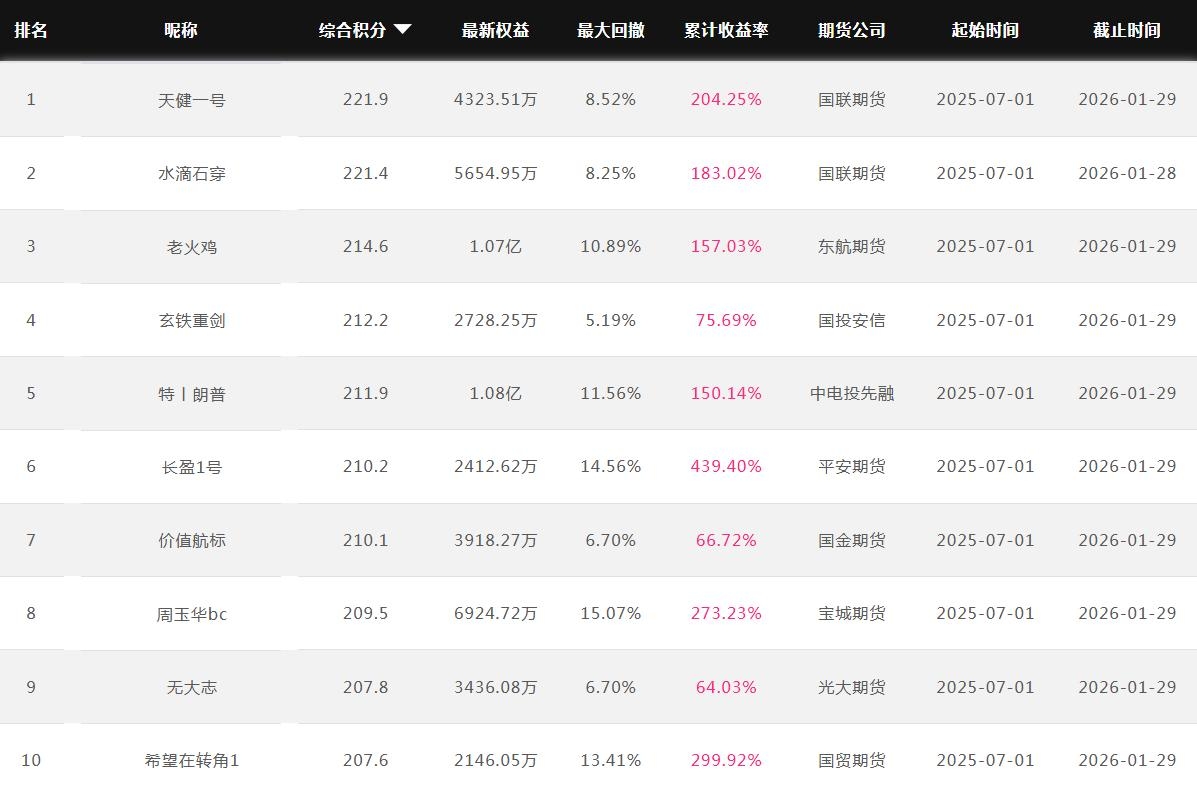The height and width of the screenshot is (790, 1197).
Task: Click the 439.40% cumulative return value
Action: pyautogui.click(x=726, y=467)
